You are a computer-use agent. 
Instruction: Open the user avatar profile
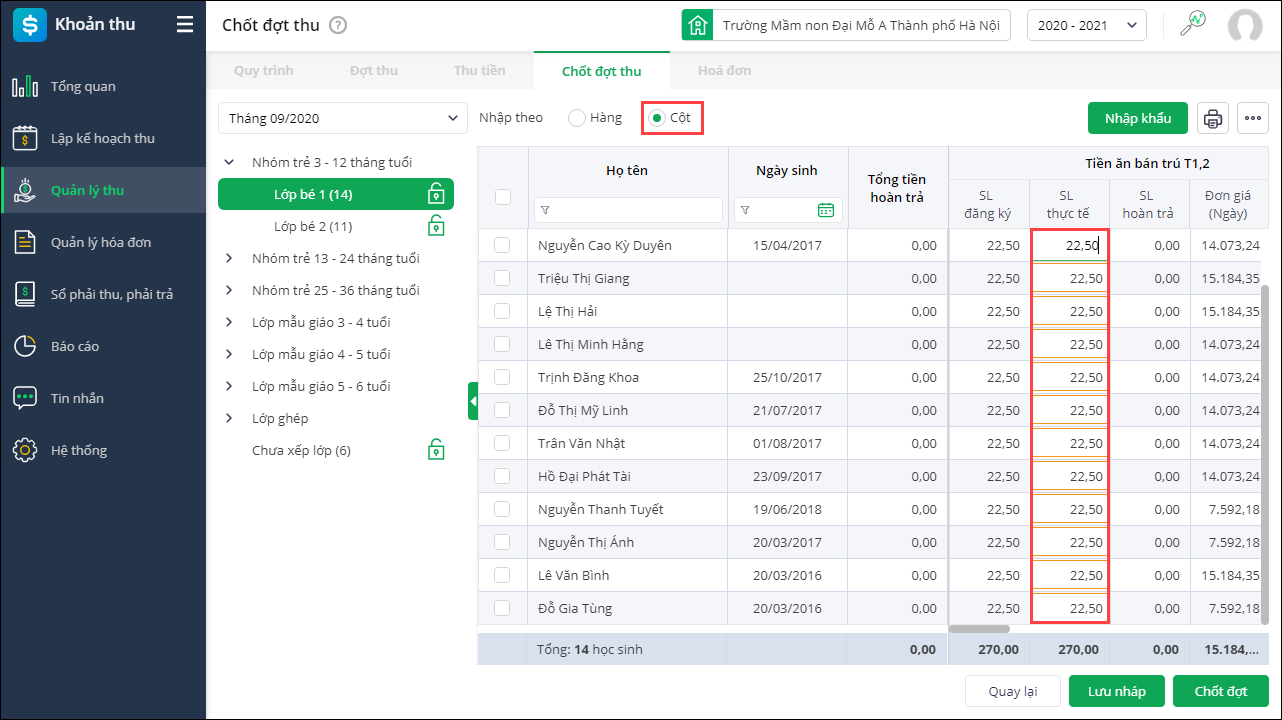(x=1245, y=25)
